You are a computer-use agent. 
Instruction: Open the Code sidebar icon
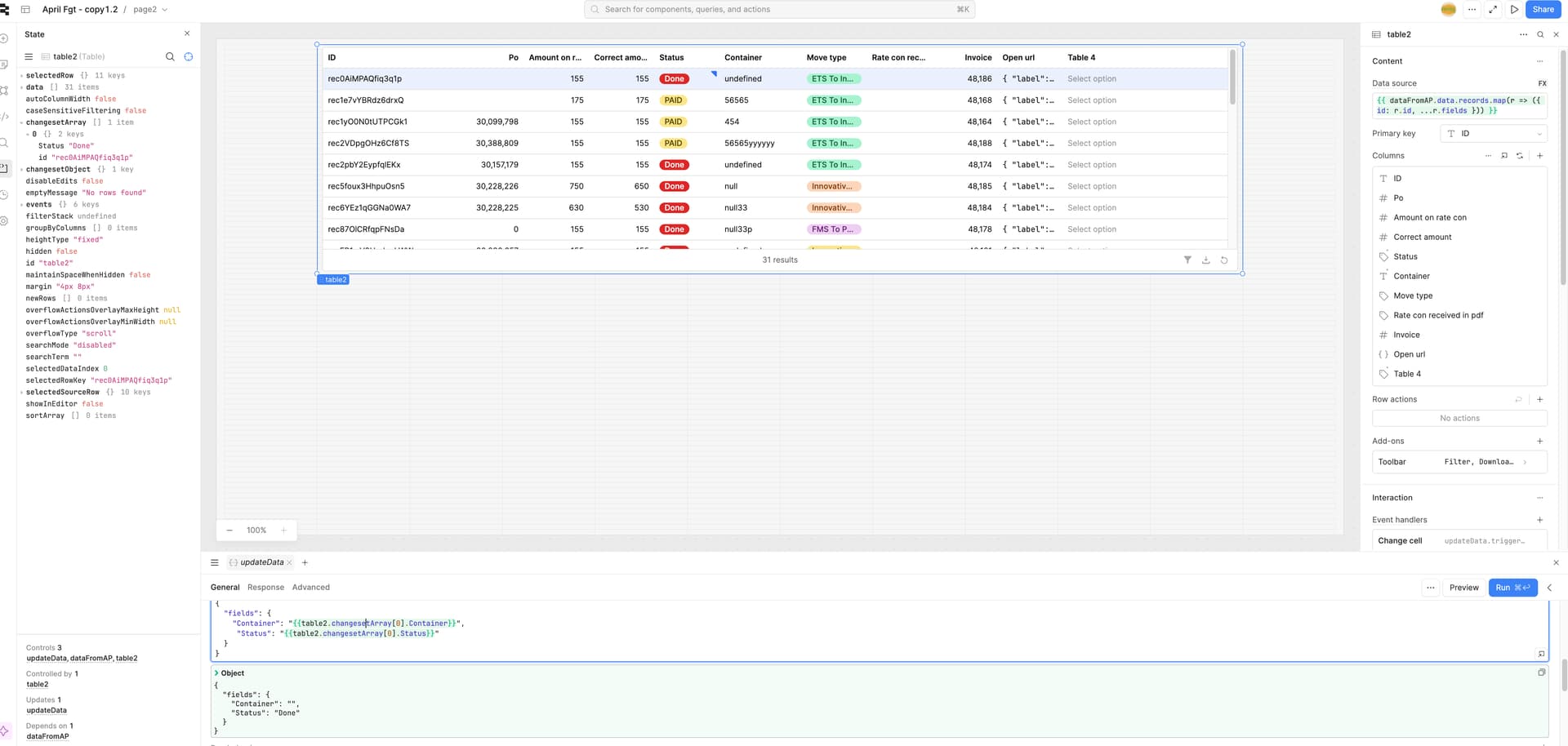(4, 117)
